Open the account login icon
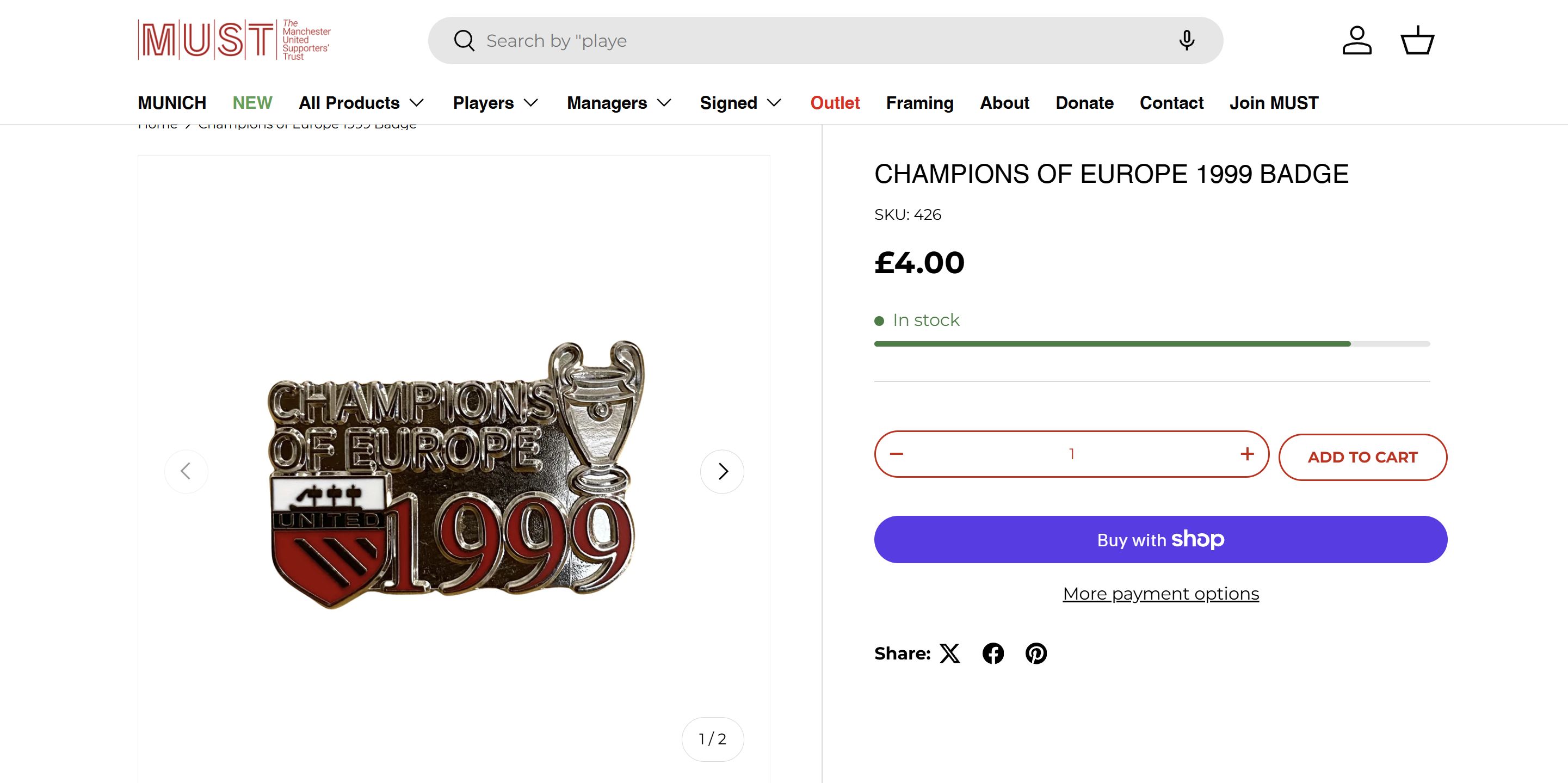Image resolution: width=1568 pixels, height=783 pixels. 1357,40
